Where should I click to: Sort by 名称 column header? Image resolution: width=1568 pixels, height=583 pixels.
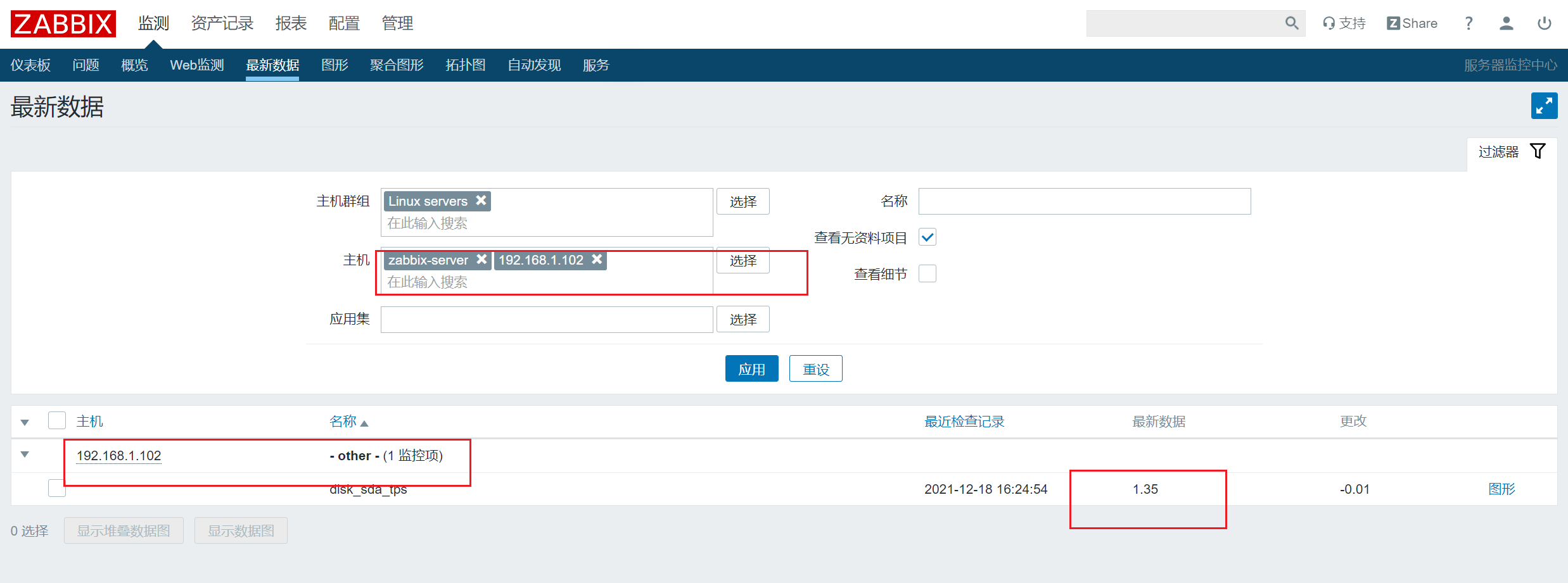click(x=348, y=421)
